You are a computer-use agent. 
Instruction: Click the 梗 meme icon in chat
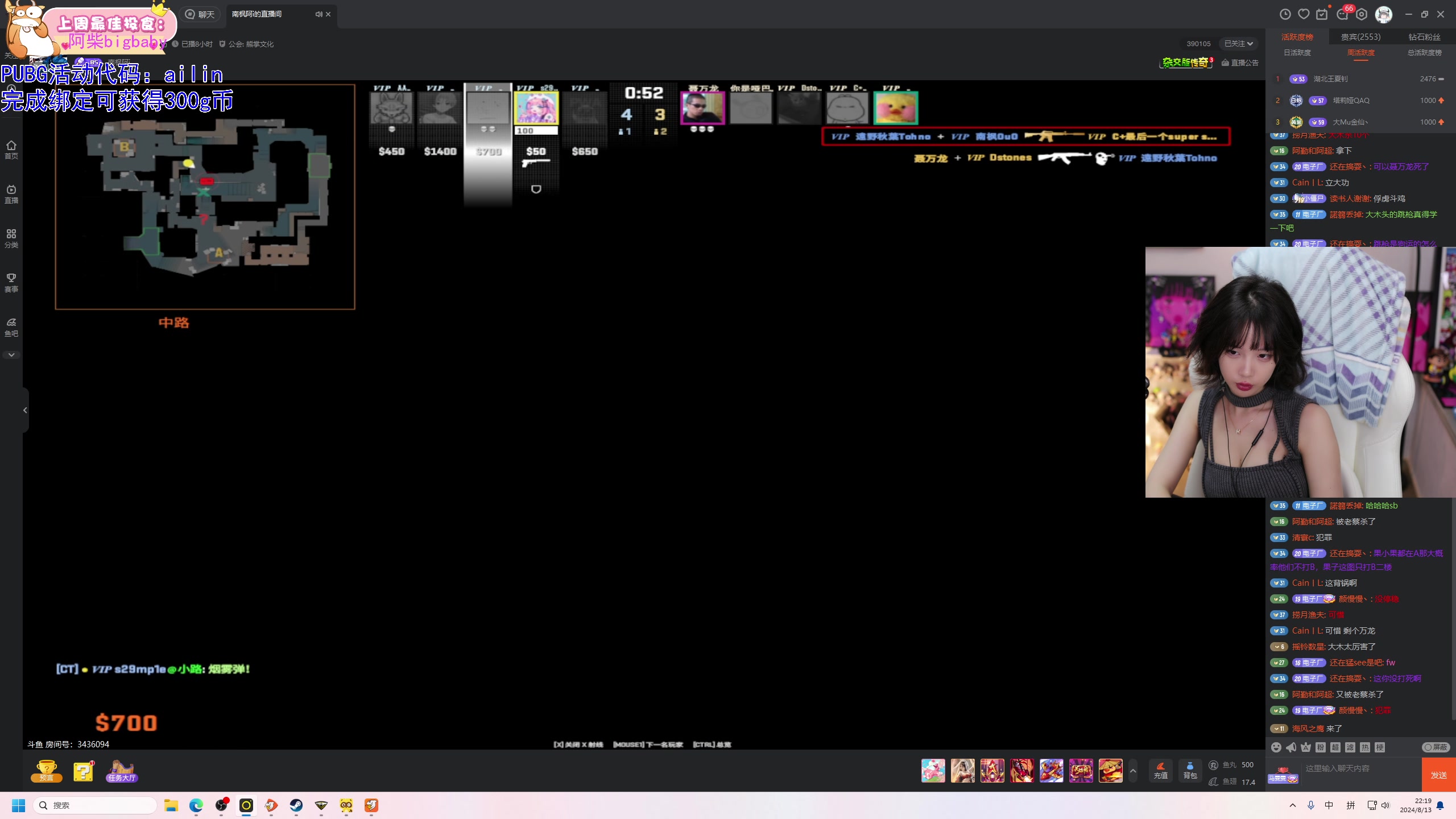pyautogui.click(x=1380, y=747)
